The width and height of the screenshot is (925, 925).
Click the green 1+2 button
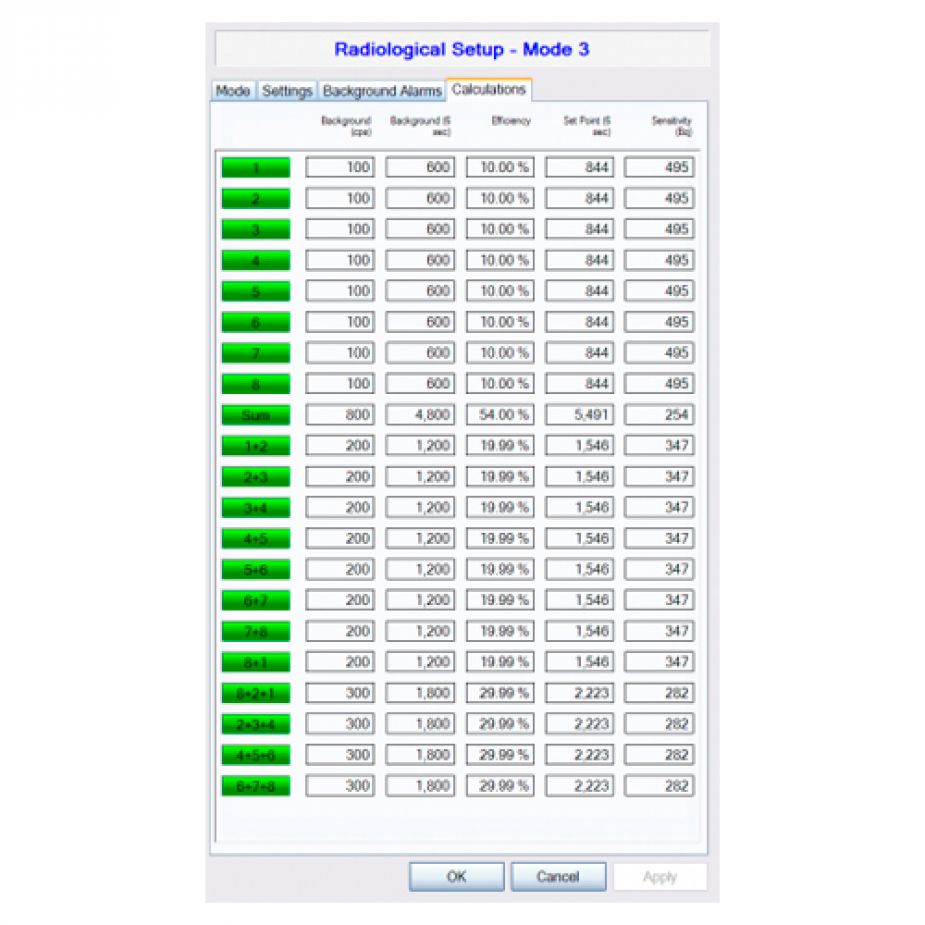pyautogui.click(x=255, y=445)
